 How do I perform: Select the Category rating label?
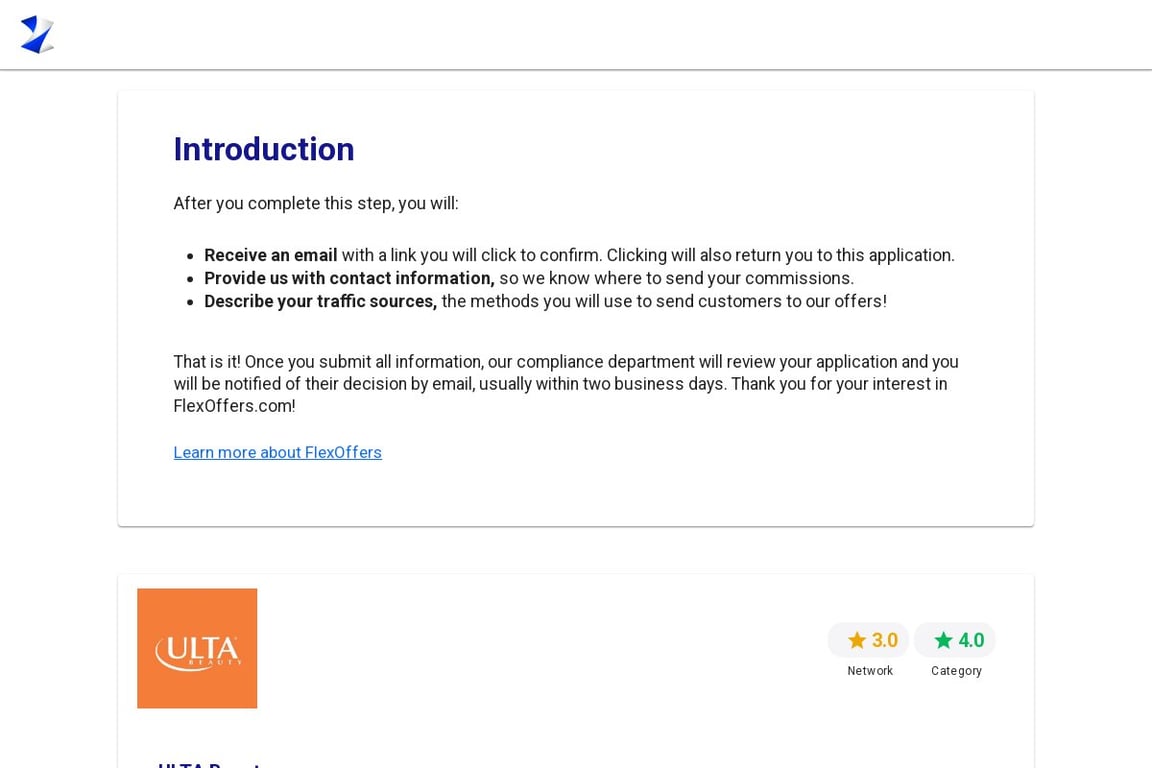pos(955,671)
